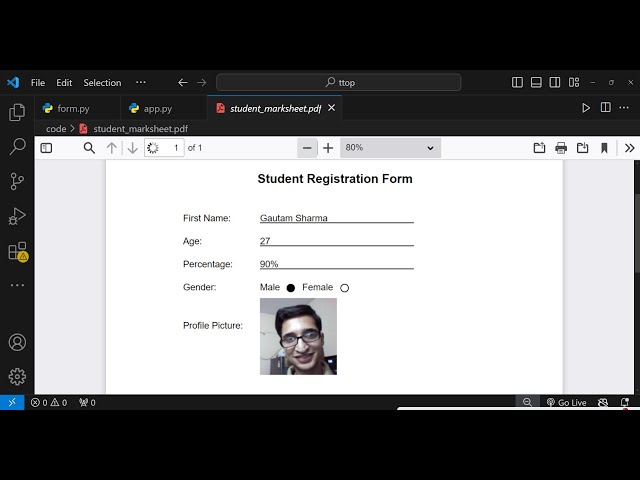Viewport: 640px width, 480px height.
Task: Click the magnifier find icon in PDF toolbar
Action: pos(89,148)
